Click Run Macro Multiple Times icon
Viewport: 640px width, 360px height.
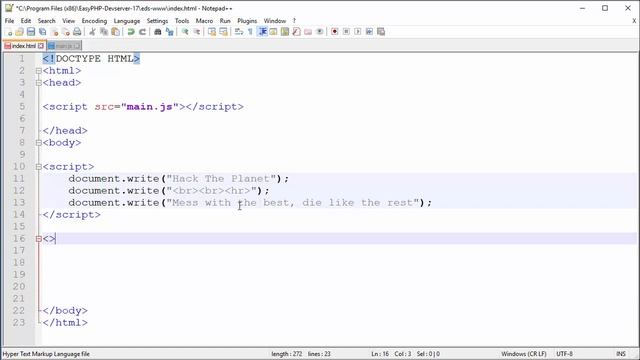(369, 32)
